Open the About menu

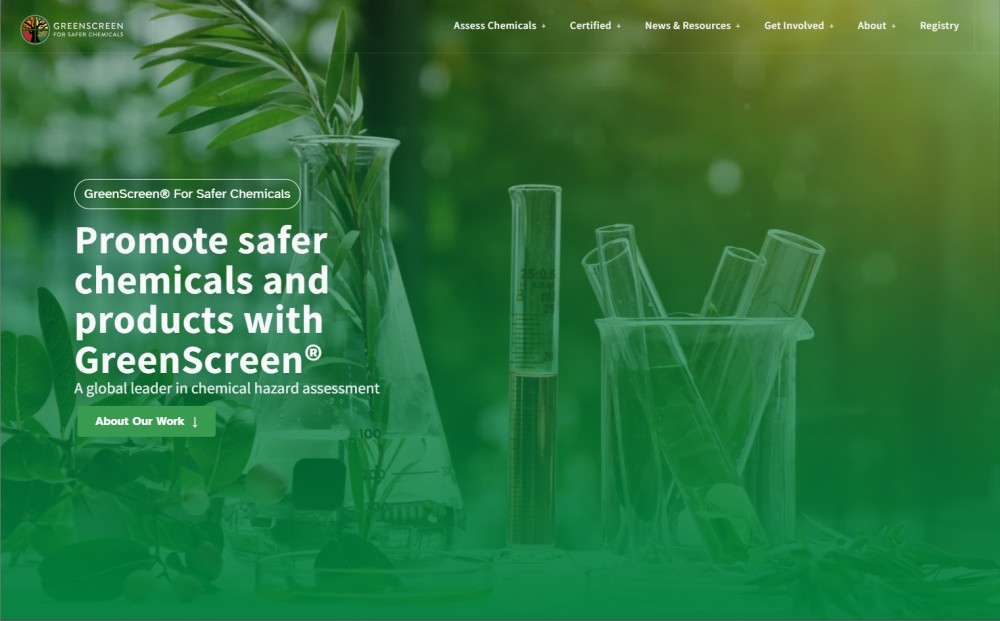[872, 26]
